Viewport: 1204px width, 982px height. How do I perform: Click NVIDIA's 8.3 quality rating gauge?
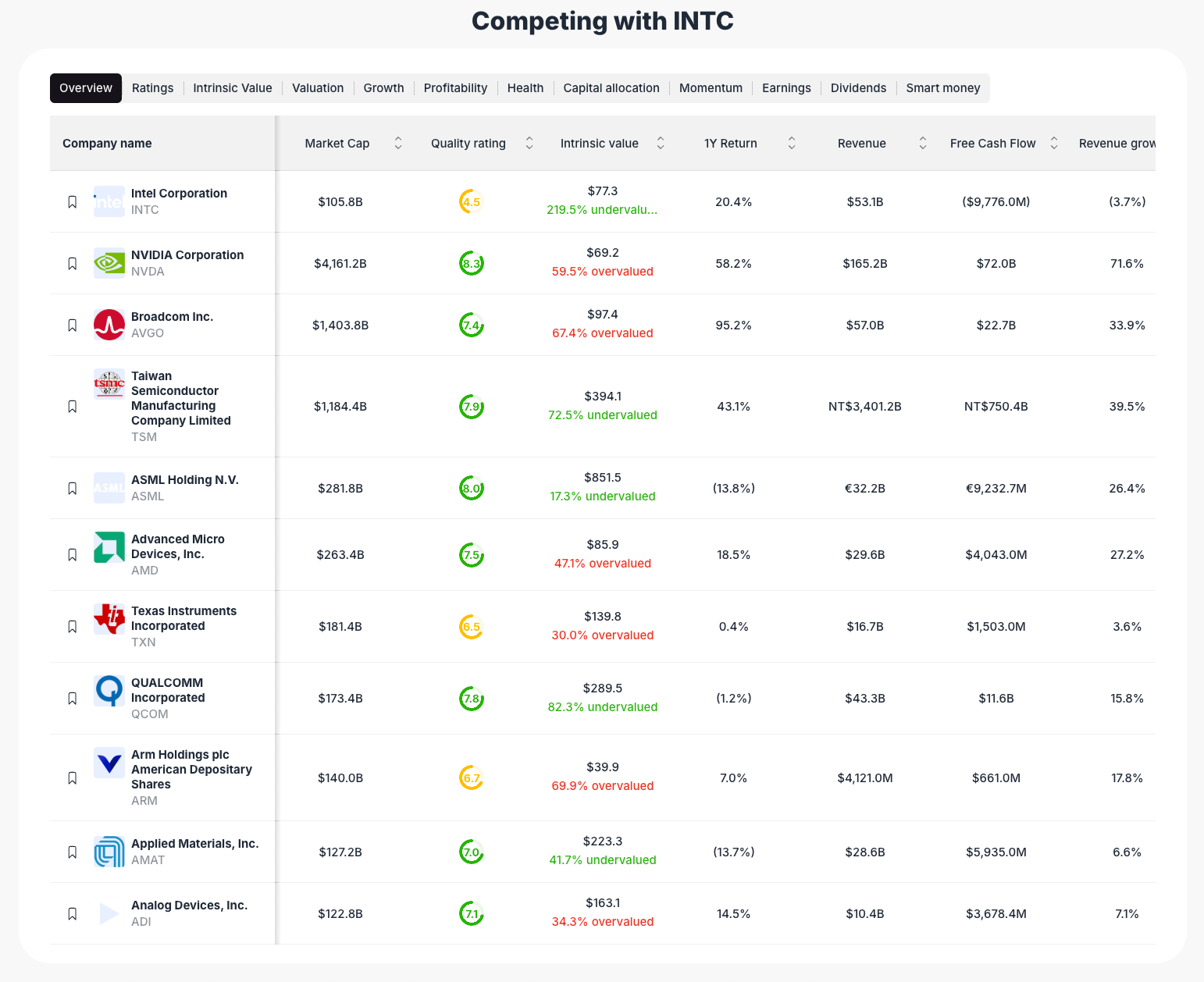click(472, 263)
